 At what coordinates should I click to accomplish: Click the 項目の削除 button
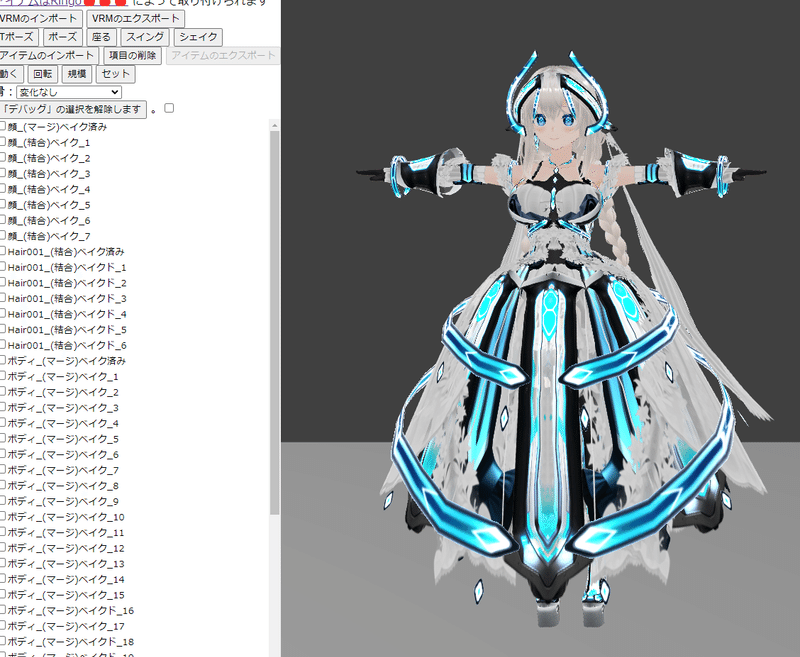[133, 56]
